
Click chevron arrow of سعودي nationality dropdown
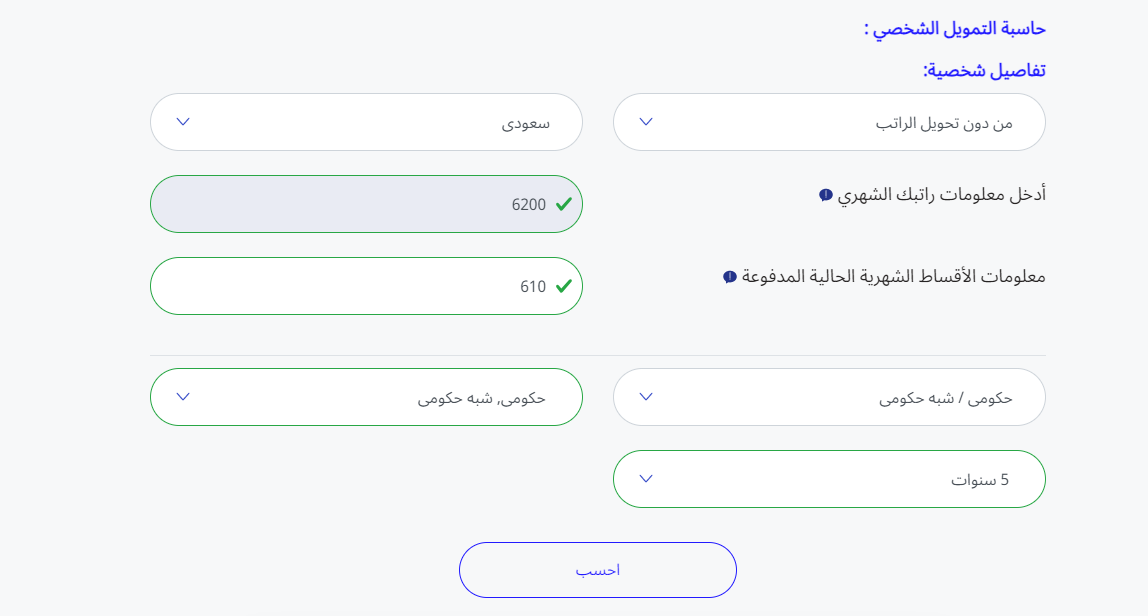(183, 122)
